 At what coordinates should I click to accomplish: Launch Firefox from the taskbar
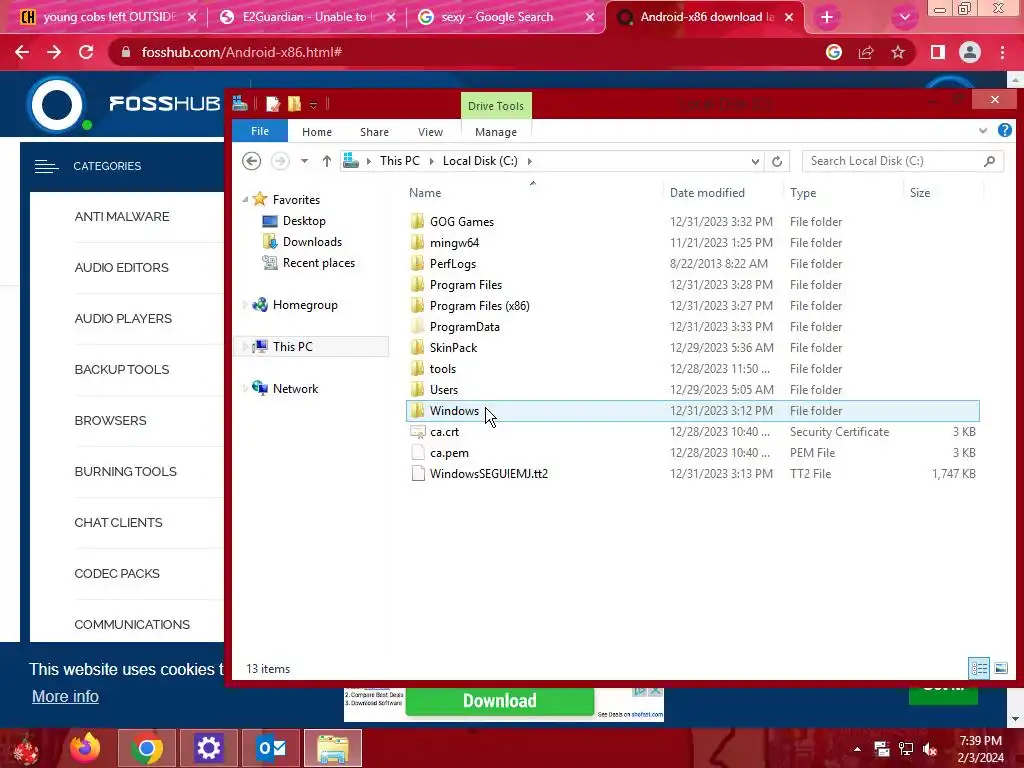point(85,748)
